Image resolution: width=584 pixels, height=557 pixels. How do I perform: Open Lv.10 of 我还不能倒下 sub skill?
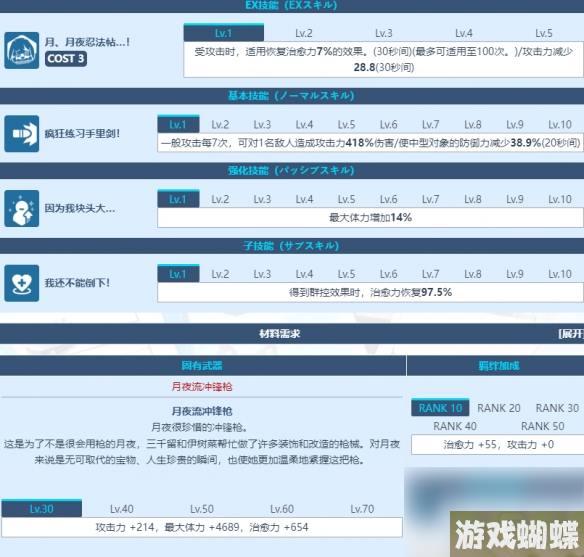560,274
